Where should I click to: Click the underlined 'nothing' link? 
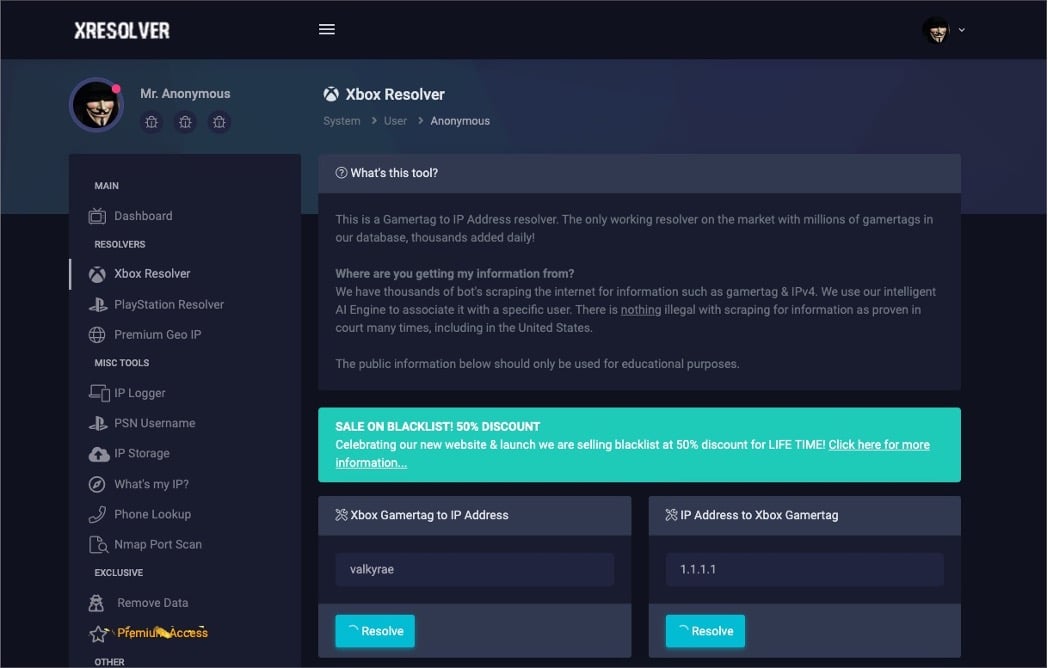coord(641,310)
